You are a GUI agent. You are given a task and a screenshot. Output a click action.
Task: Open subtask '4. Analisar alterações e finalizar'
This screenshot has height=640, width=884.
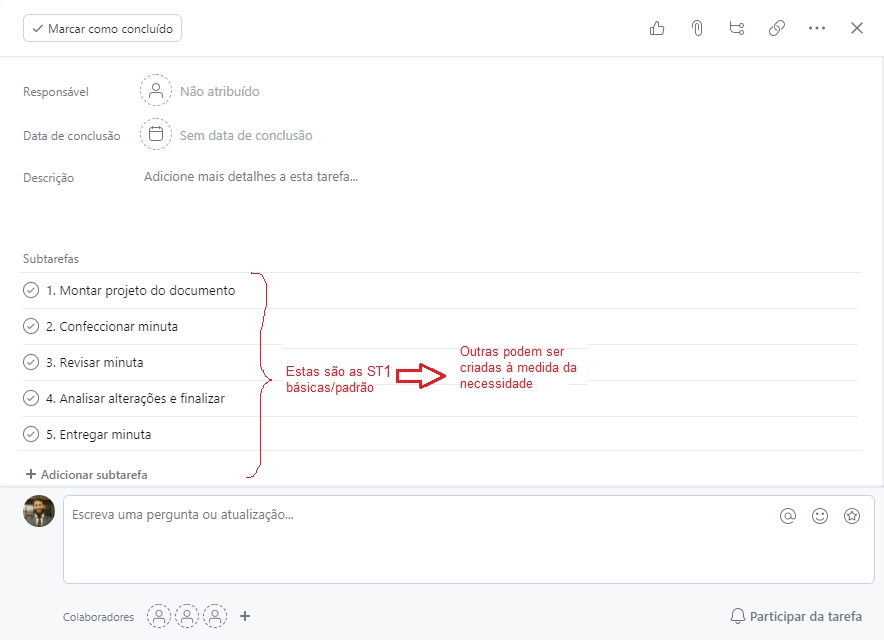pyautogui.click(x=135, y=399)
